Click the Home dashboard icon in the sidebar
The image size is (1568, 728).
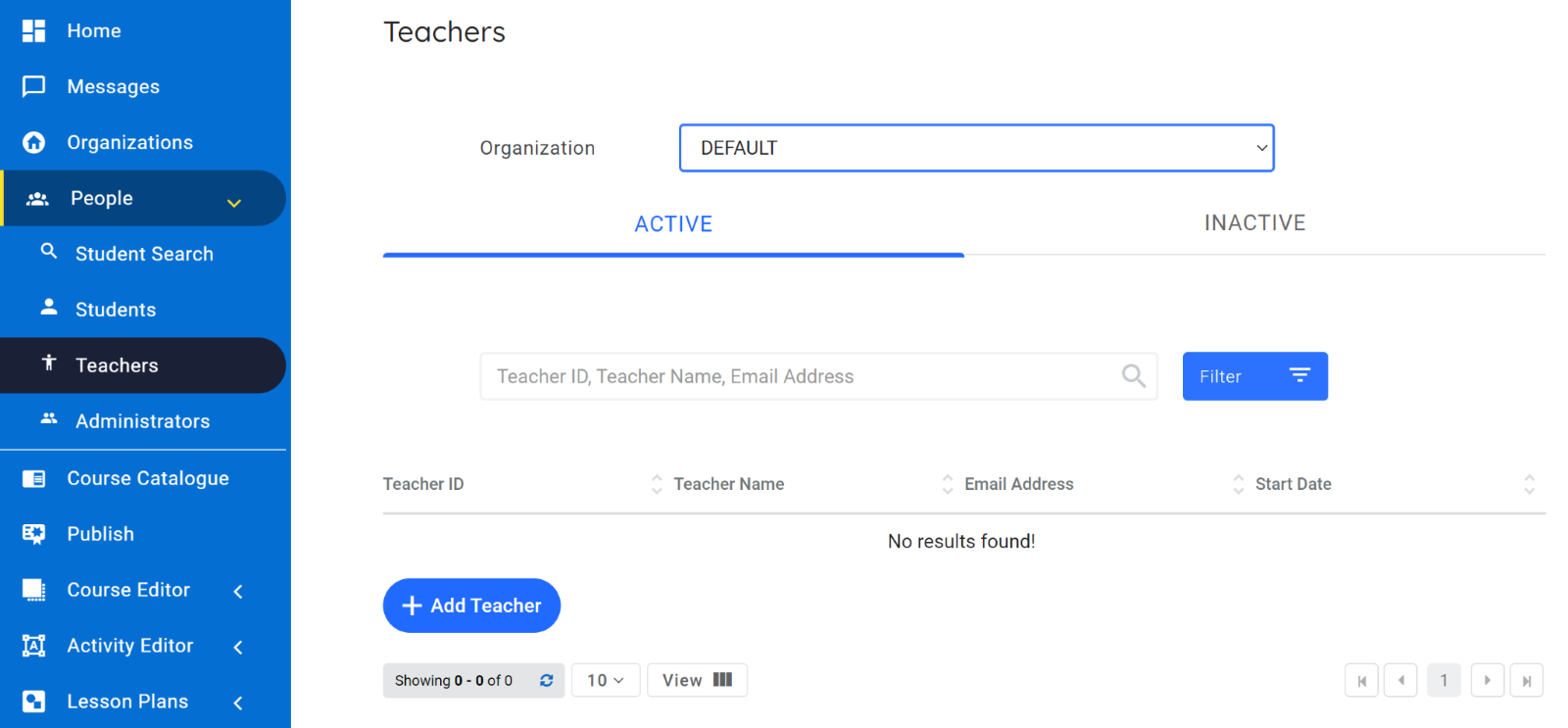click(34, 31)
